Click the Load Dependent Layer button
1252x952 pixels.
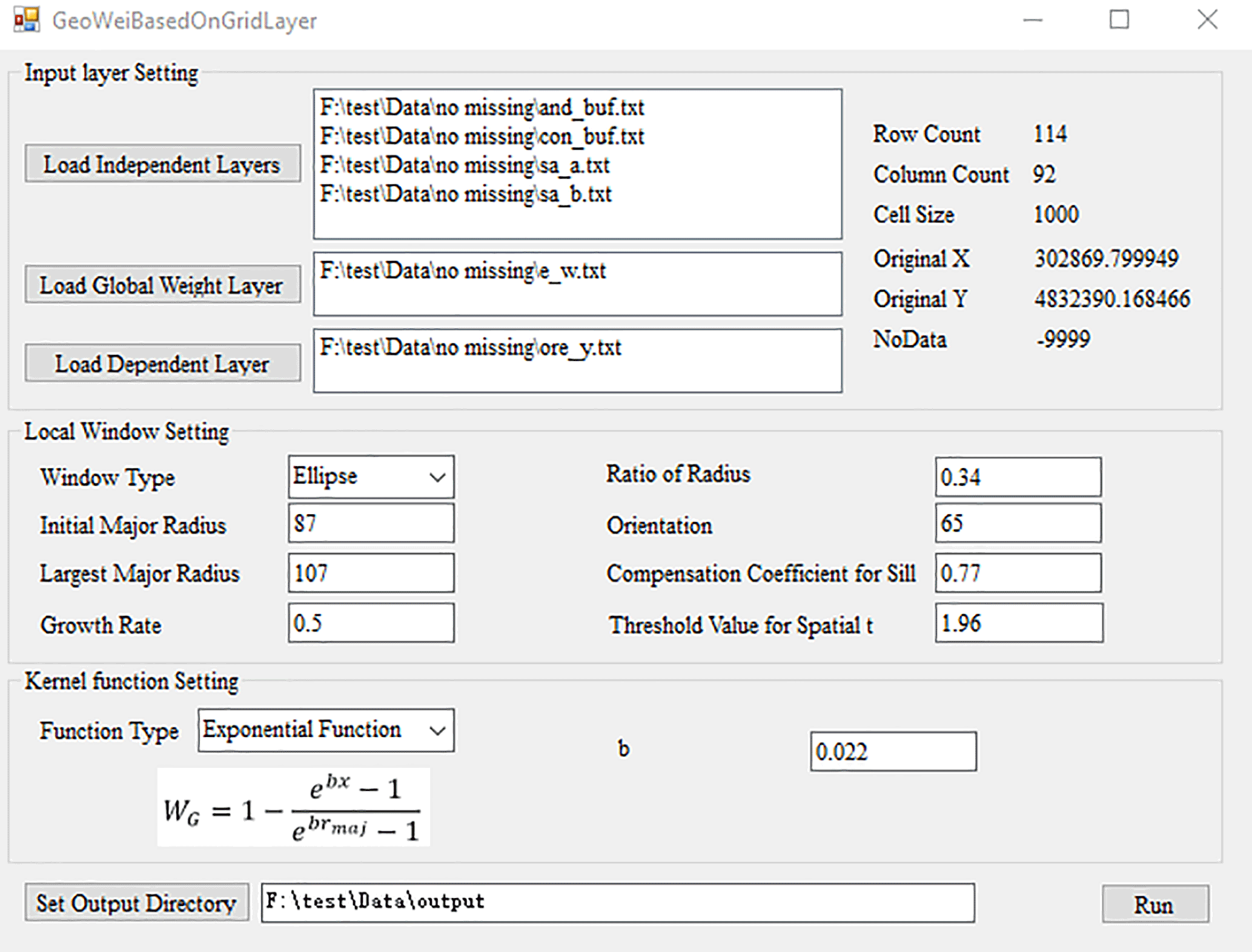pyautogui.click(x=162, y=363)
